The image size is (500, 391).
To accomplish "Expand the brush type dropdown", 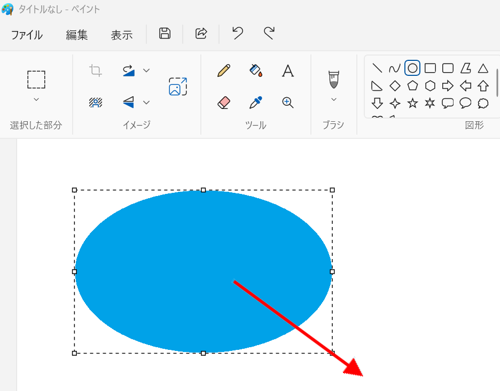I will pos(334,99).
